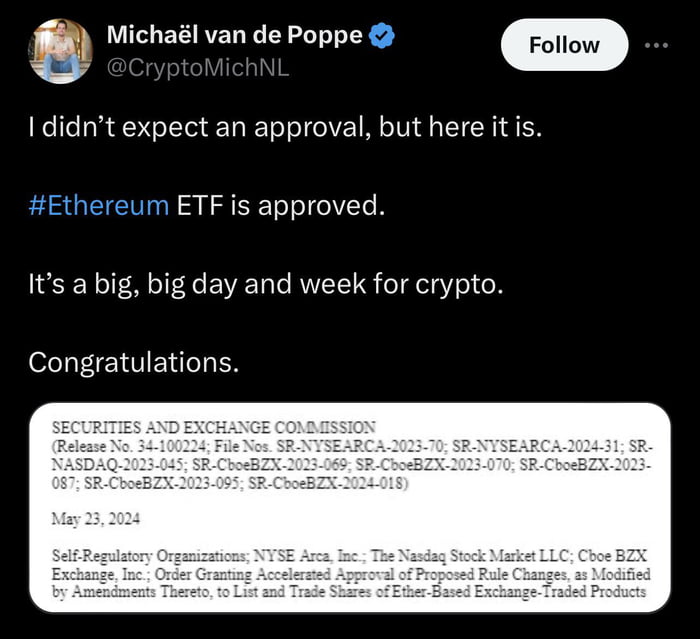700x639 pixels.
Task: Click the #Ethereum hashtag link
Action: [x=99, y=205]
